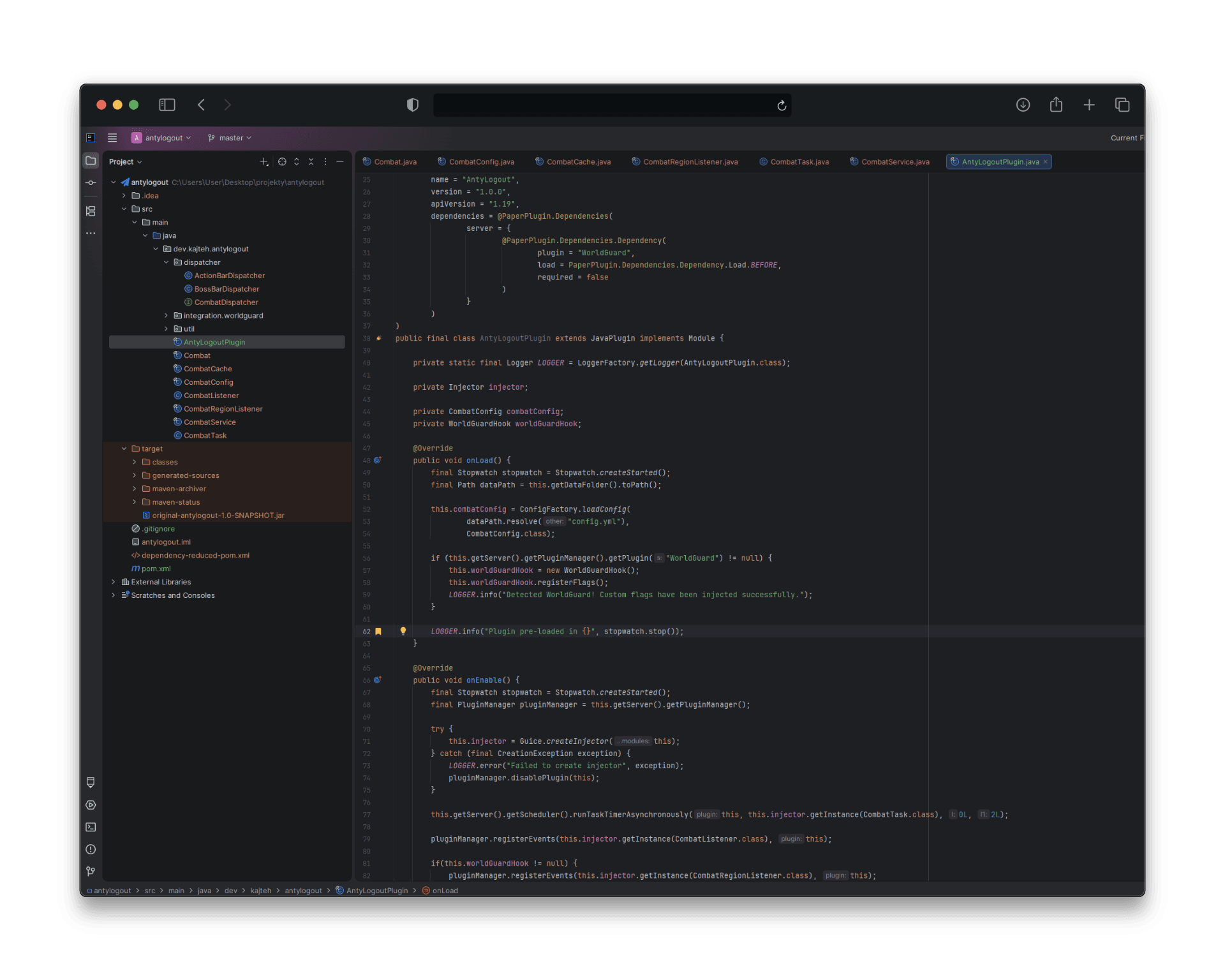Viewport: 1225px width, 980px height.
Task: Open the master branch dropdown
Action: (228, 138)
